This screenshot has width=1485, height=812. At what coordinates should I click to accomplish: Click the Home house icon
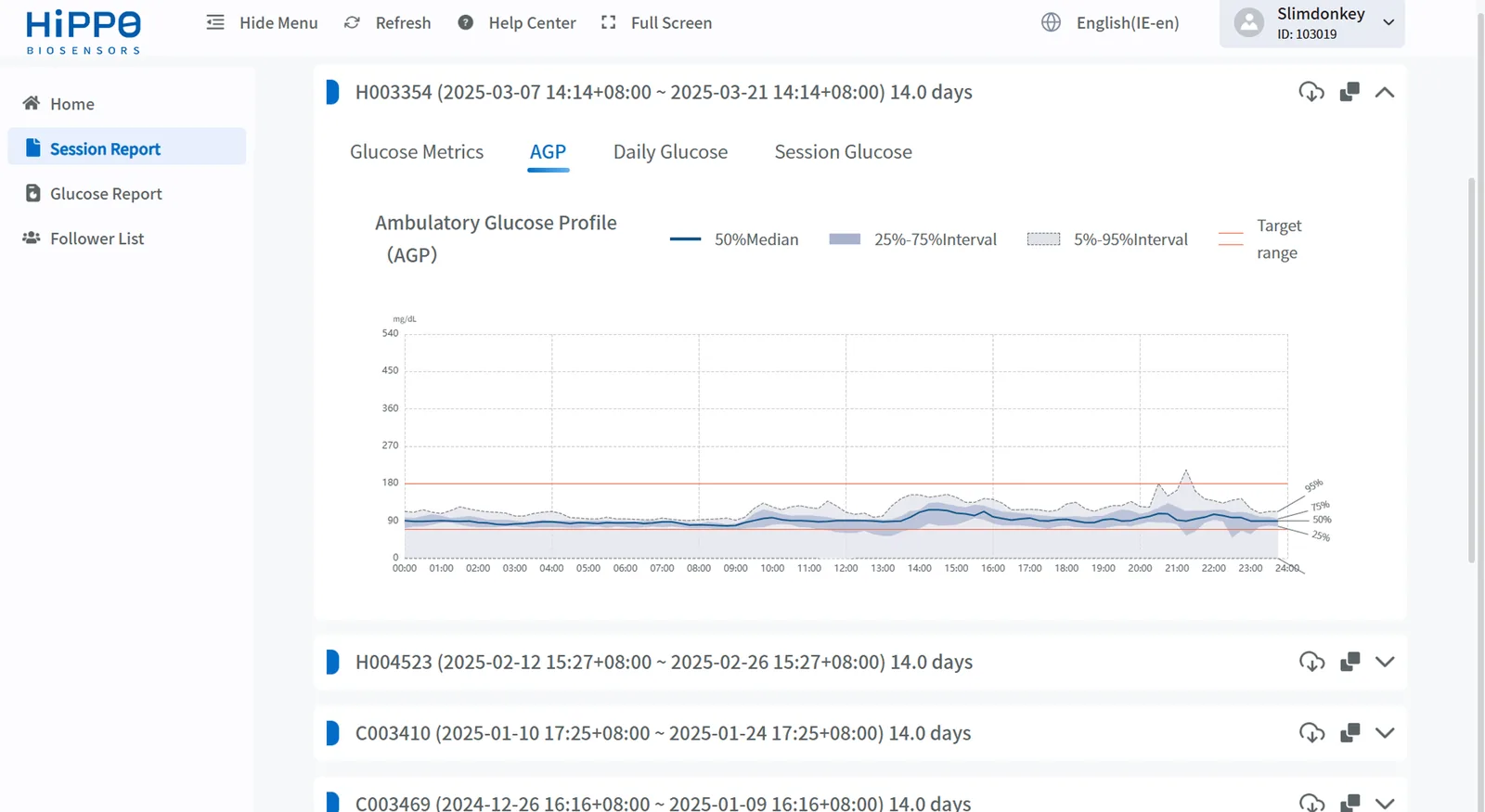(x=32, y=103)
